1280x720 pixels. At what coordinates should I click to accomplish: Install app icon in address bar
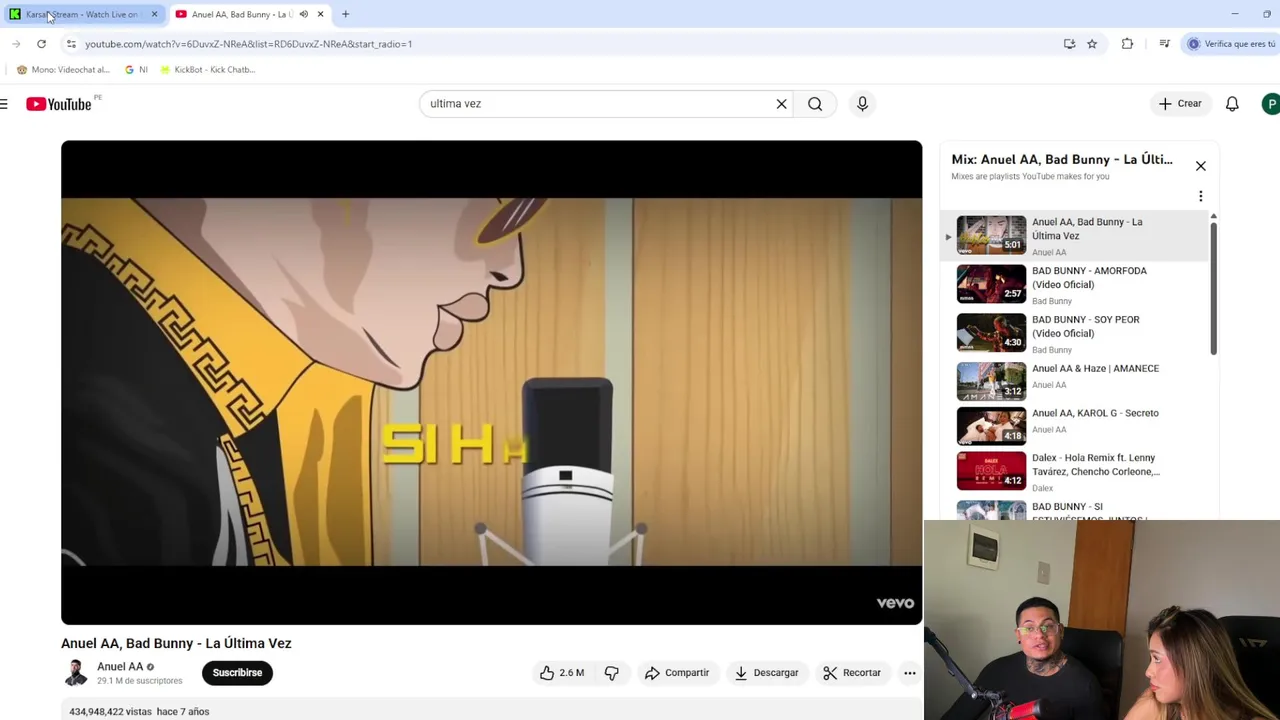point(1069,44)
